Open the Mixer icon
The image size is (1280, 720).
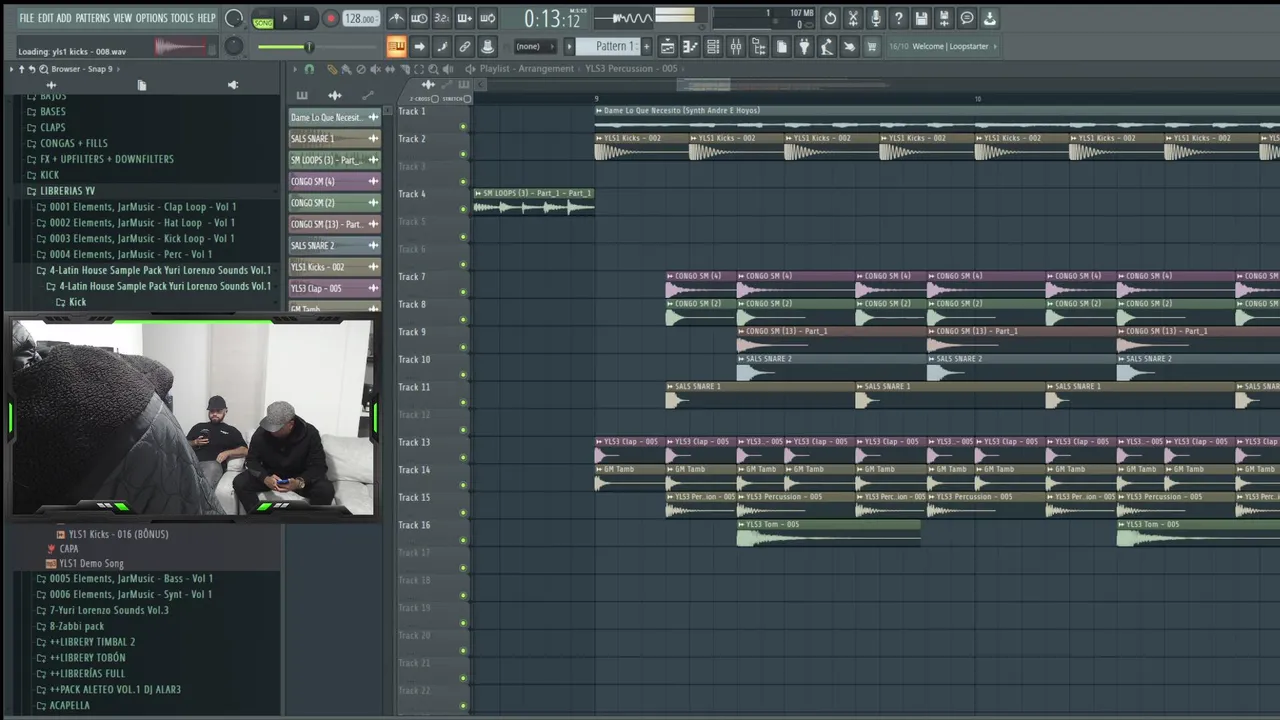point(736,46)
